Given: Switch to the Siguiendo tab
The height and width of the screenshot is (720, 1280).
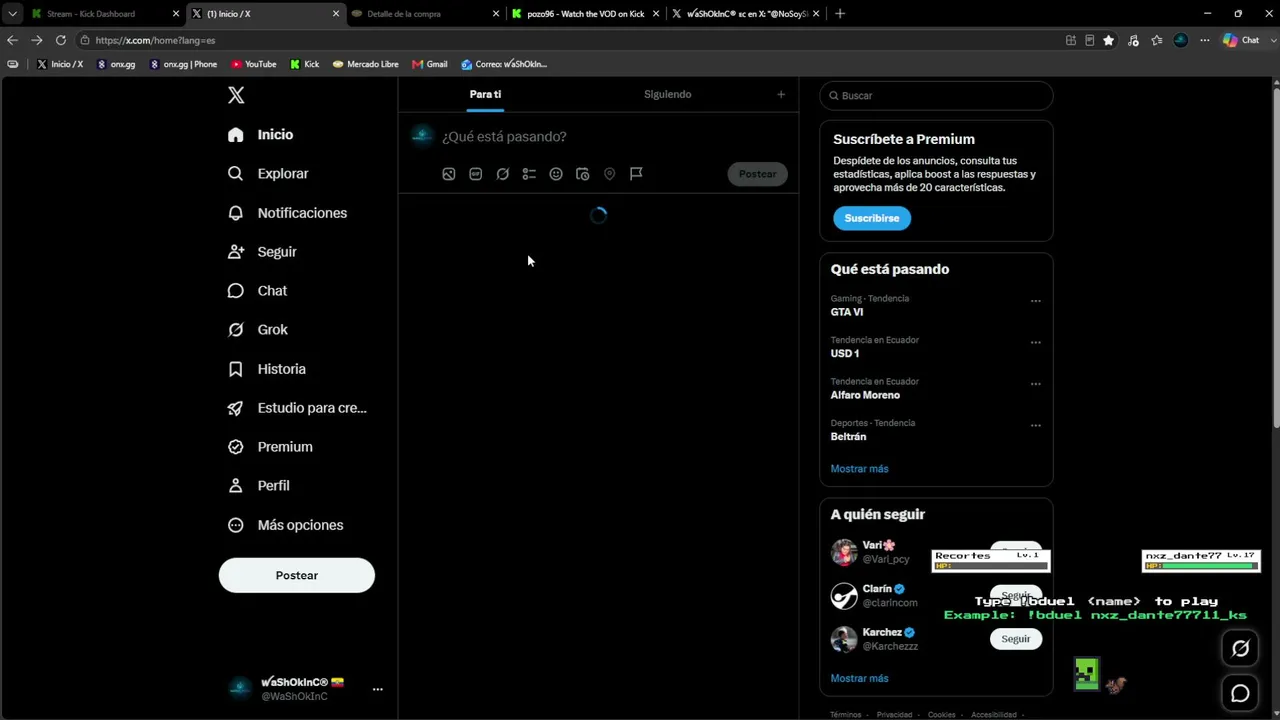Looking at the screenshot, I should tap(668, 94).
